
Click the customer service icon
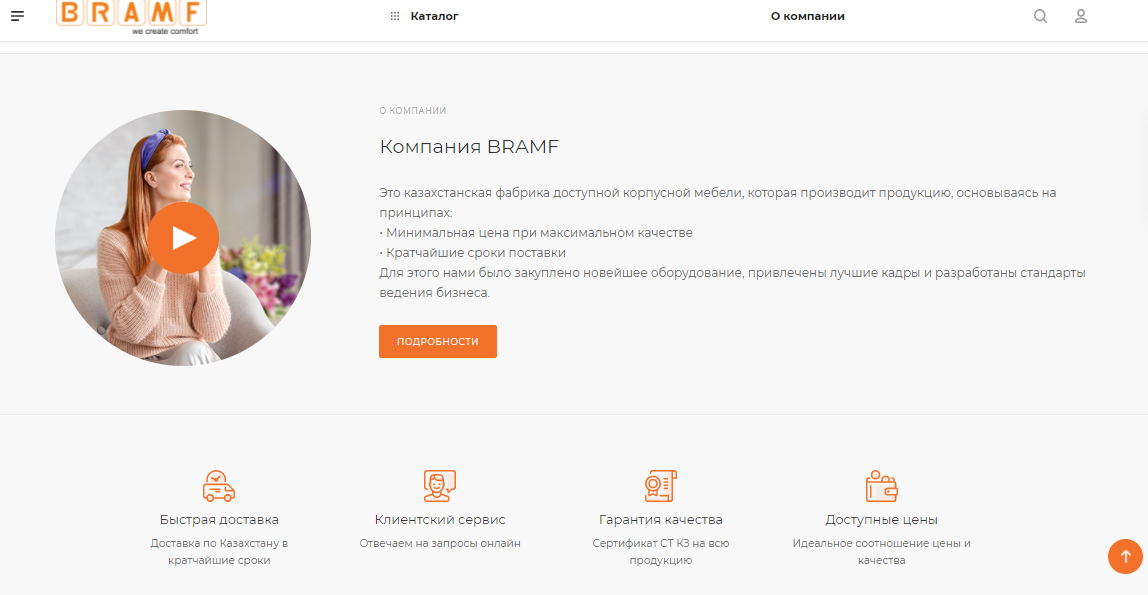[x=439, y=486]
